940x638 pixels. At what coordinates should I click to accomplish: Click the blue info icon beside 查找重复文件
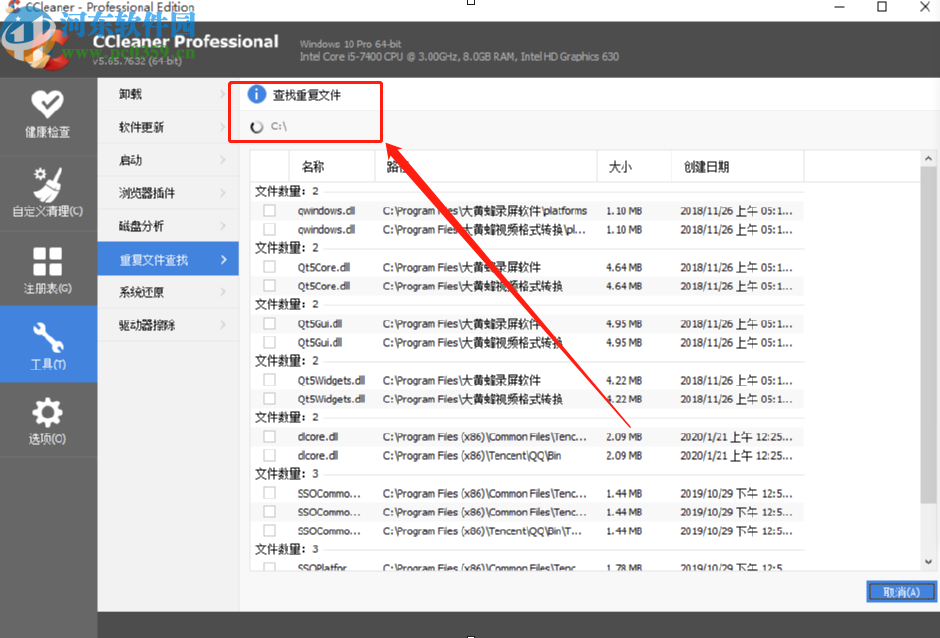pyautogui.click(x=257, y=94)
